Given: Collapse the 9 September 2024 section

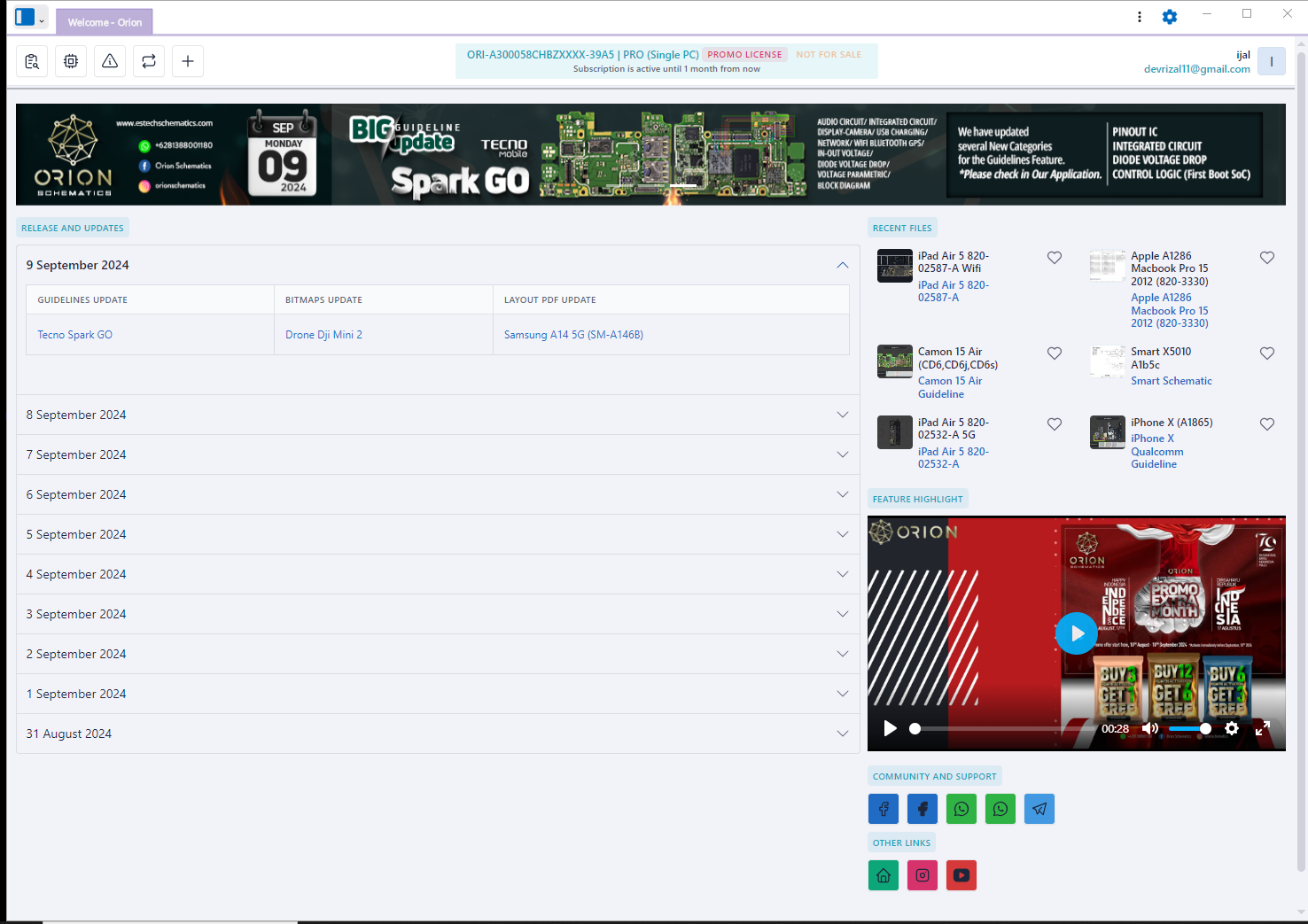Looking at the screenshot, I should point(438,265).
